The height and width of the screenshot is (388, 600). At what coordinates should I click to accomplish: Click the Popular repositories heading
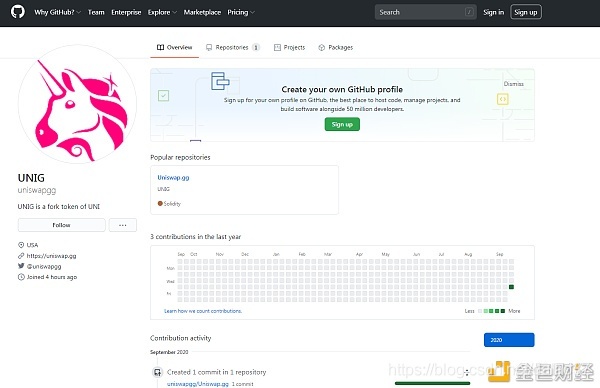tap(180, 157)
